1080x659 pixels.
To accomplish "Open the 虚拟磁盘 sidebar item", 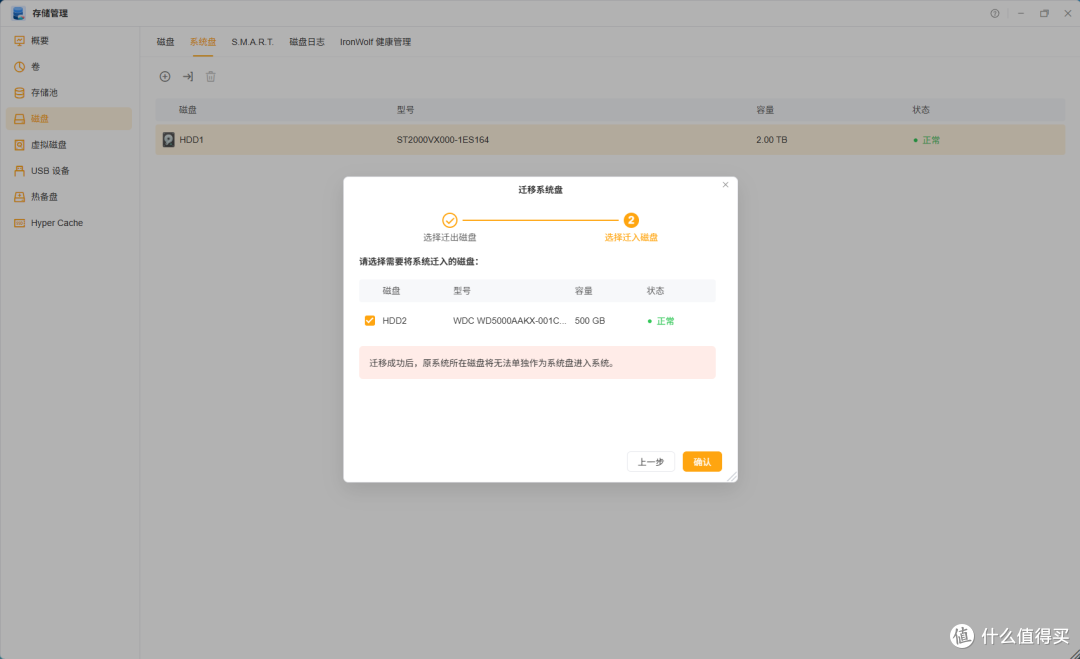I will (x=69, y=145).
